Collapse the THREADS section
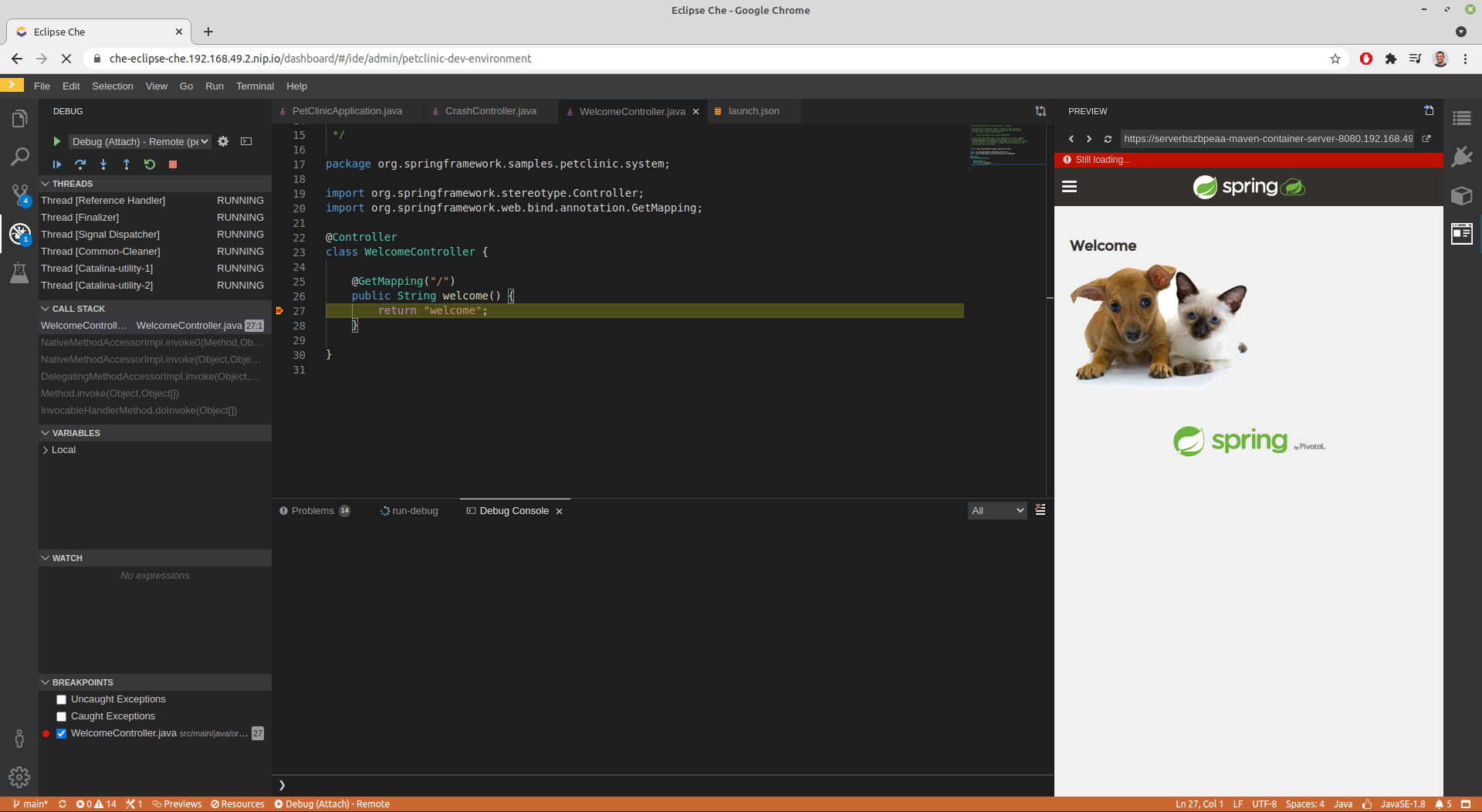Viewport: 1482px width, 812px height. [45, 184]
